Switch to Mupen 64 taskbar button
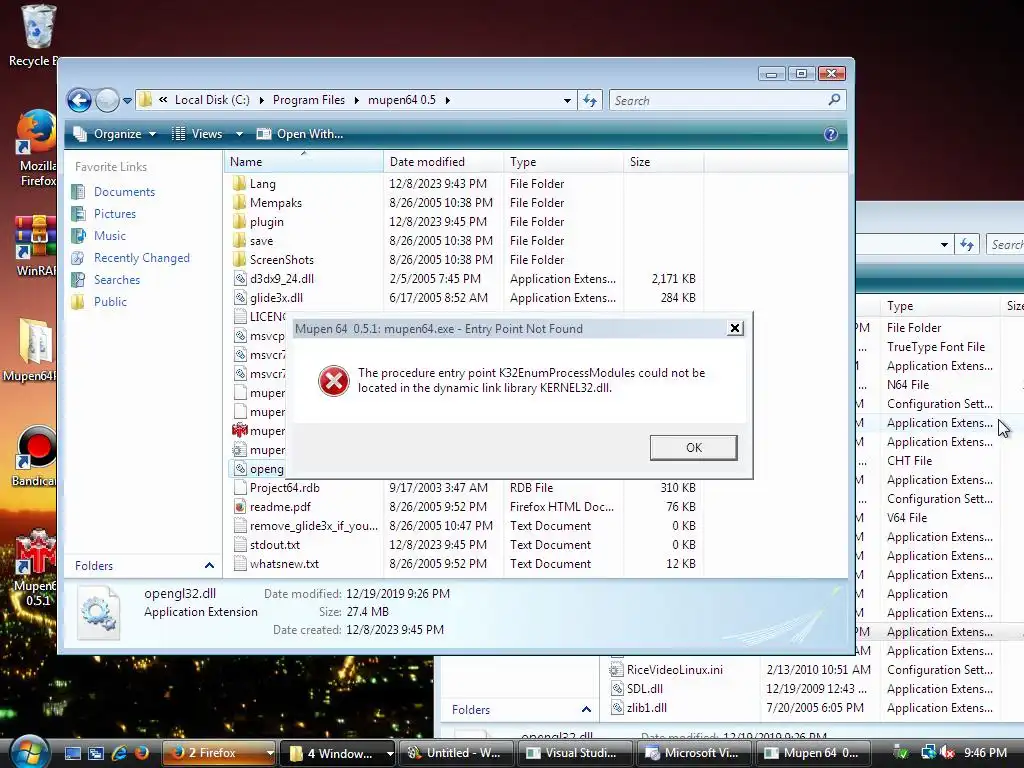 point(812,753)
